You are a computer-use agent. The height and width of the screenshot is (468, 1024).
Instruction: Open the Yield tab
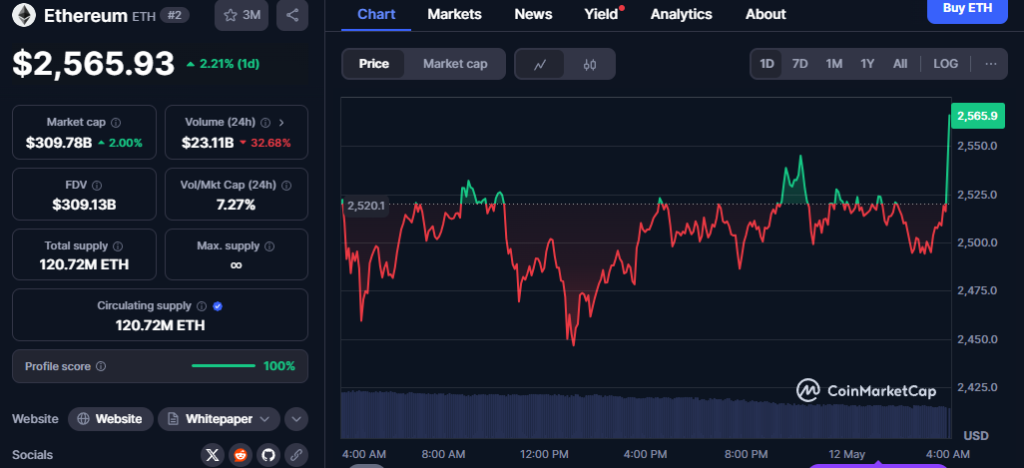tap(601, 14)
